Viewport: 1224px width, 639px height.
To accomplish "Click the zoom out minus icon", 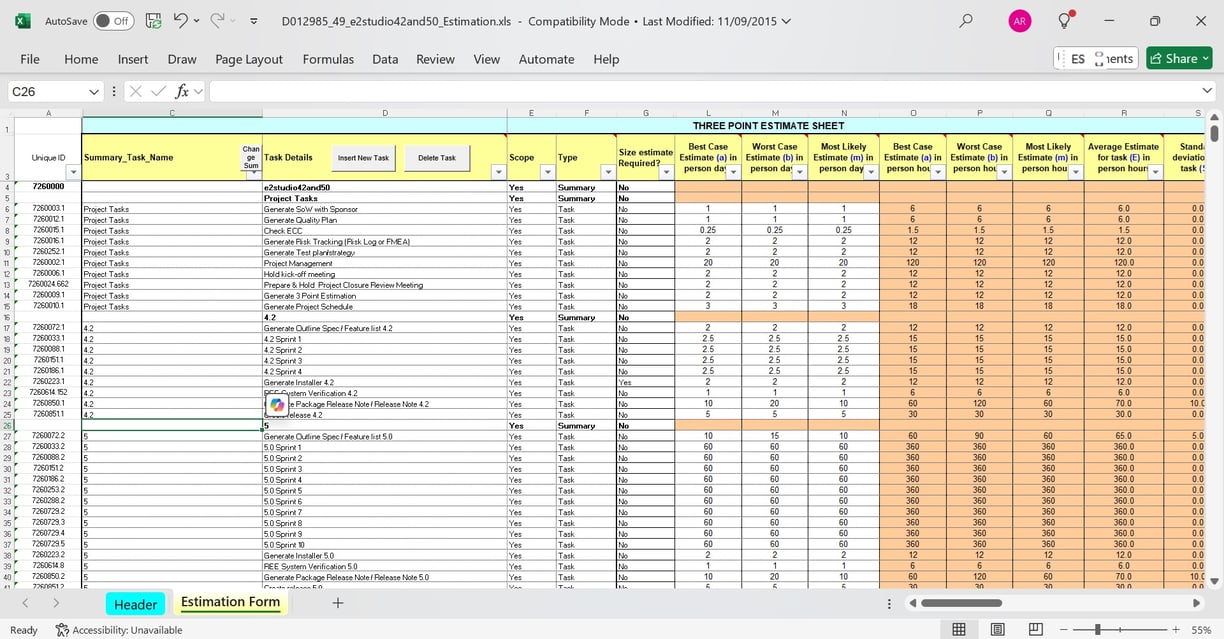I will click(x=1064, y=629).
